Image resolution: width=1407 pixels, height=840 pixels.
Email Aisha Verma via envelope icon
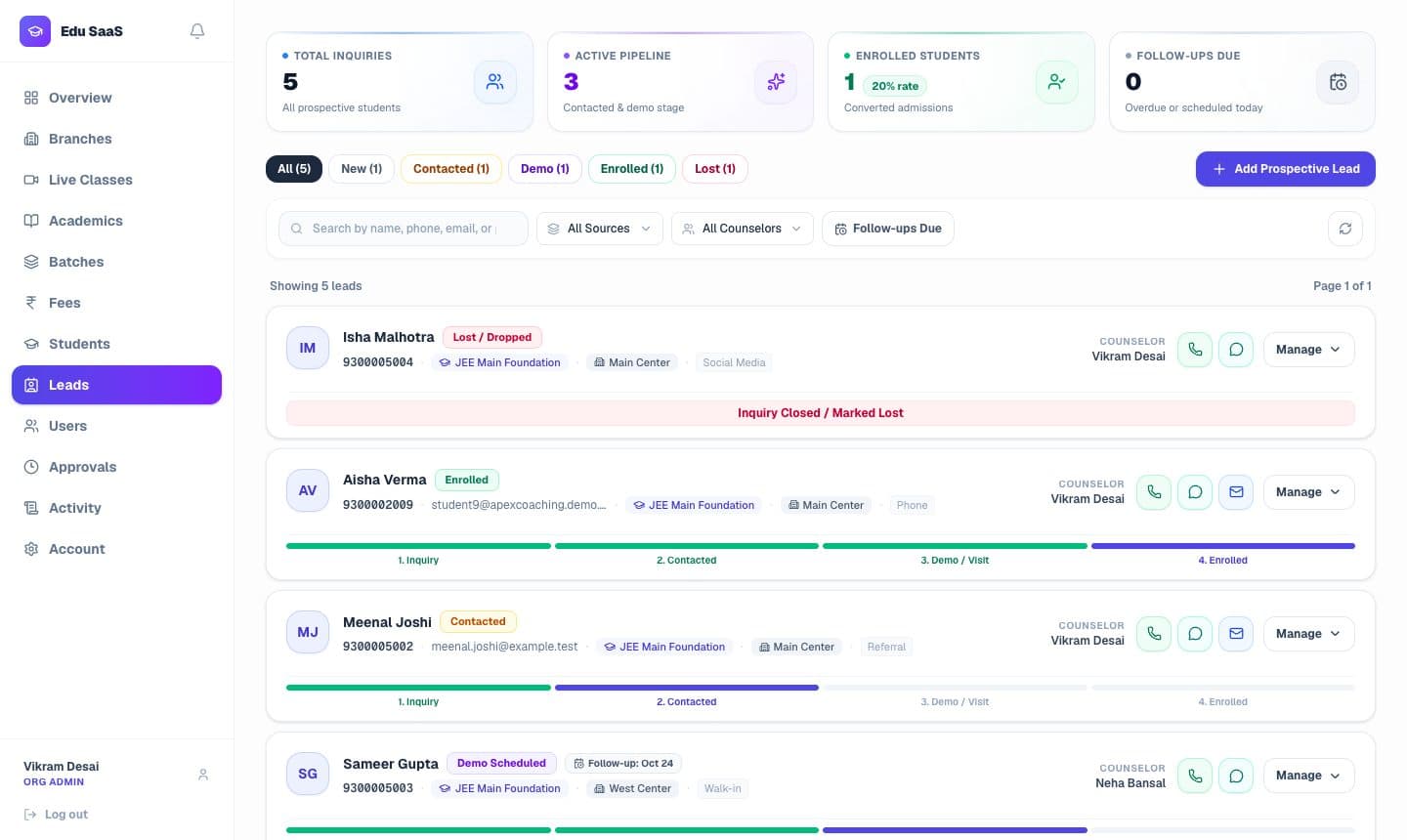point(1236,492)
